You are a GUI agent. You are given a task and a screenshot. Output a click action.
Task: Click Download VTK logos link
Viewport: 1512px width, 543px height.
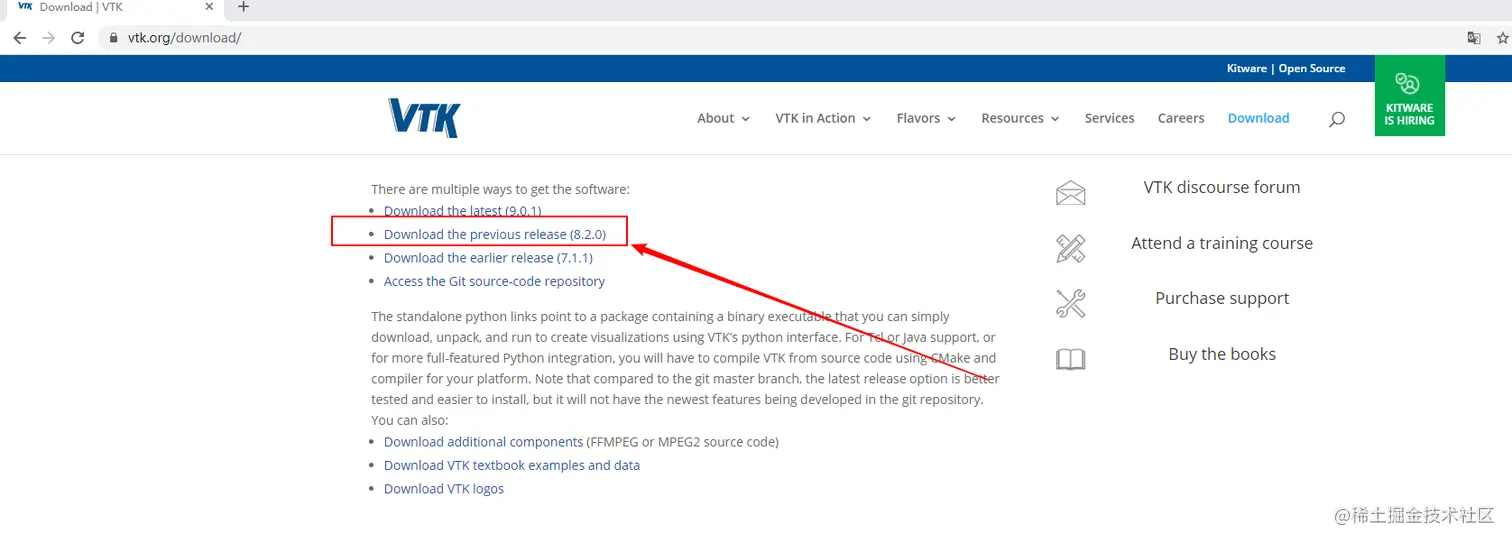coord(444,489)
